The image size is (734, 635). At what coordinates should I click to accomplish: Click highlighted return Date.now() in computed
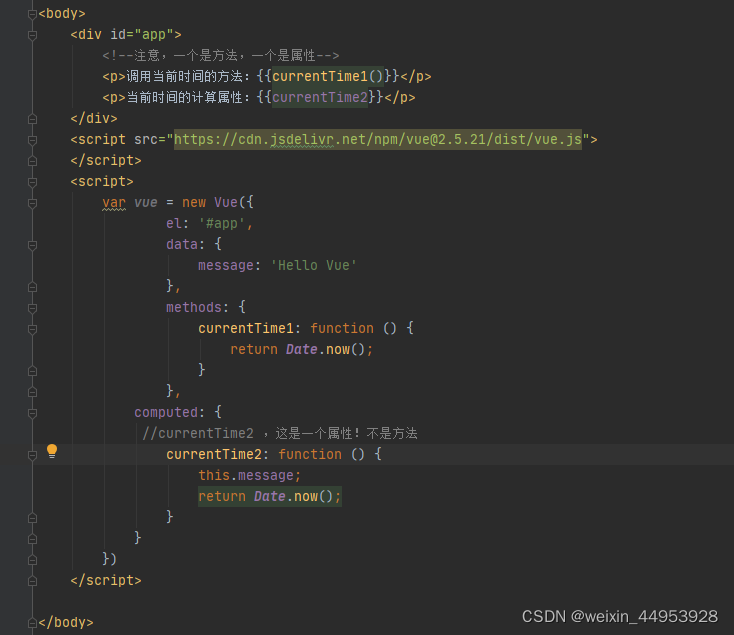[x=270, y=496]
